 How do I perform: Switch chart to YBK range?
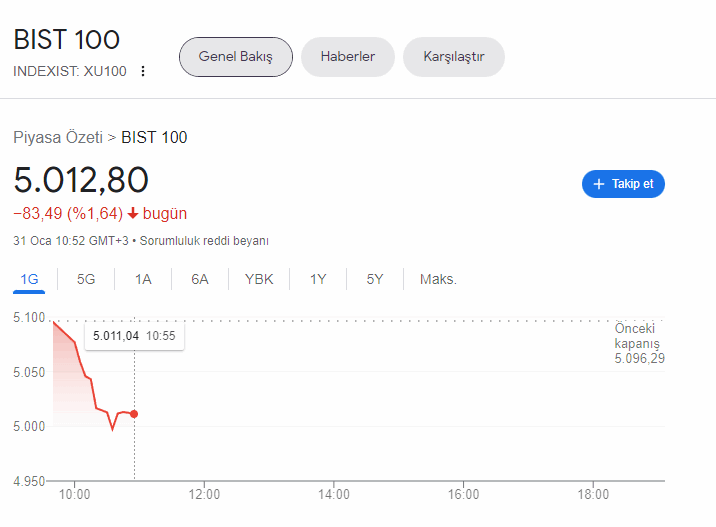point(259,279)
